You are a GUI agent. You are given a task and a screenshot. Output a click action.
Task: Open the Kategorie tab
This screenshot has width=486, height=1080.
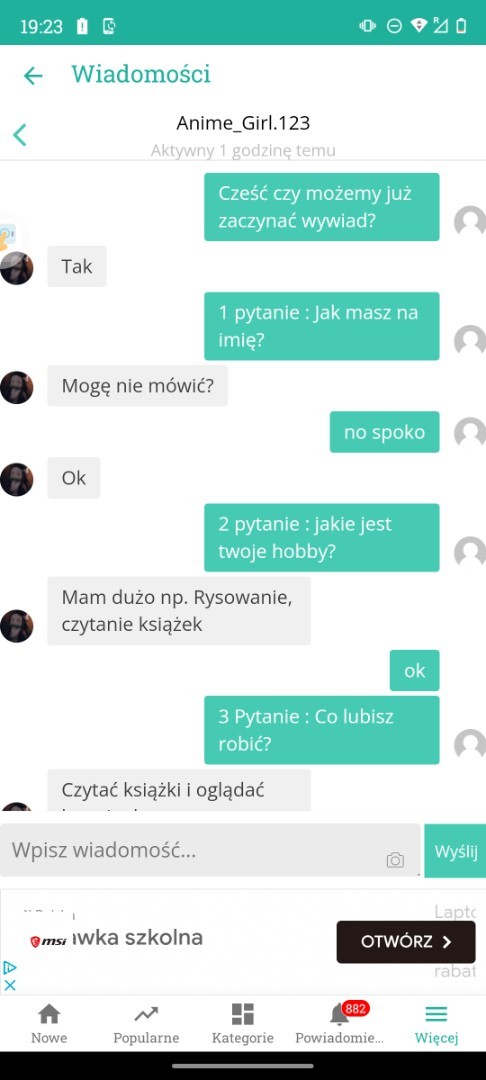pos(242,1024)
